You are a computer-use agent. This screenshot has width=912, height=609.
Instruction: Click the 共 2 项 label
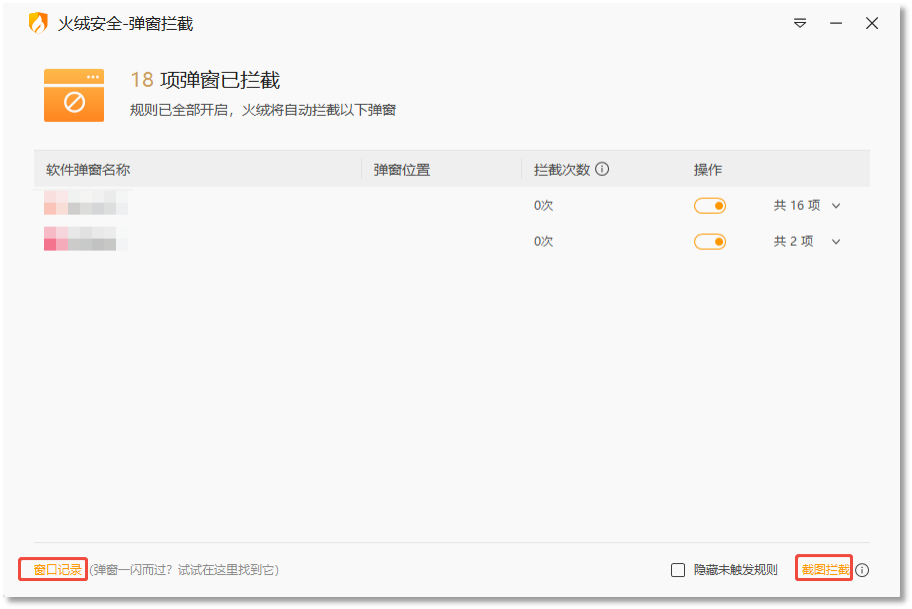click(793, 241)
